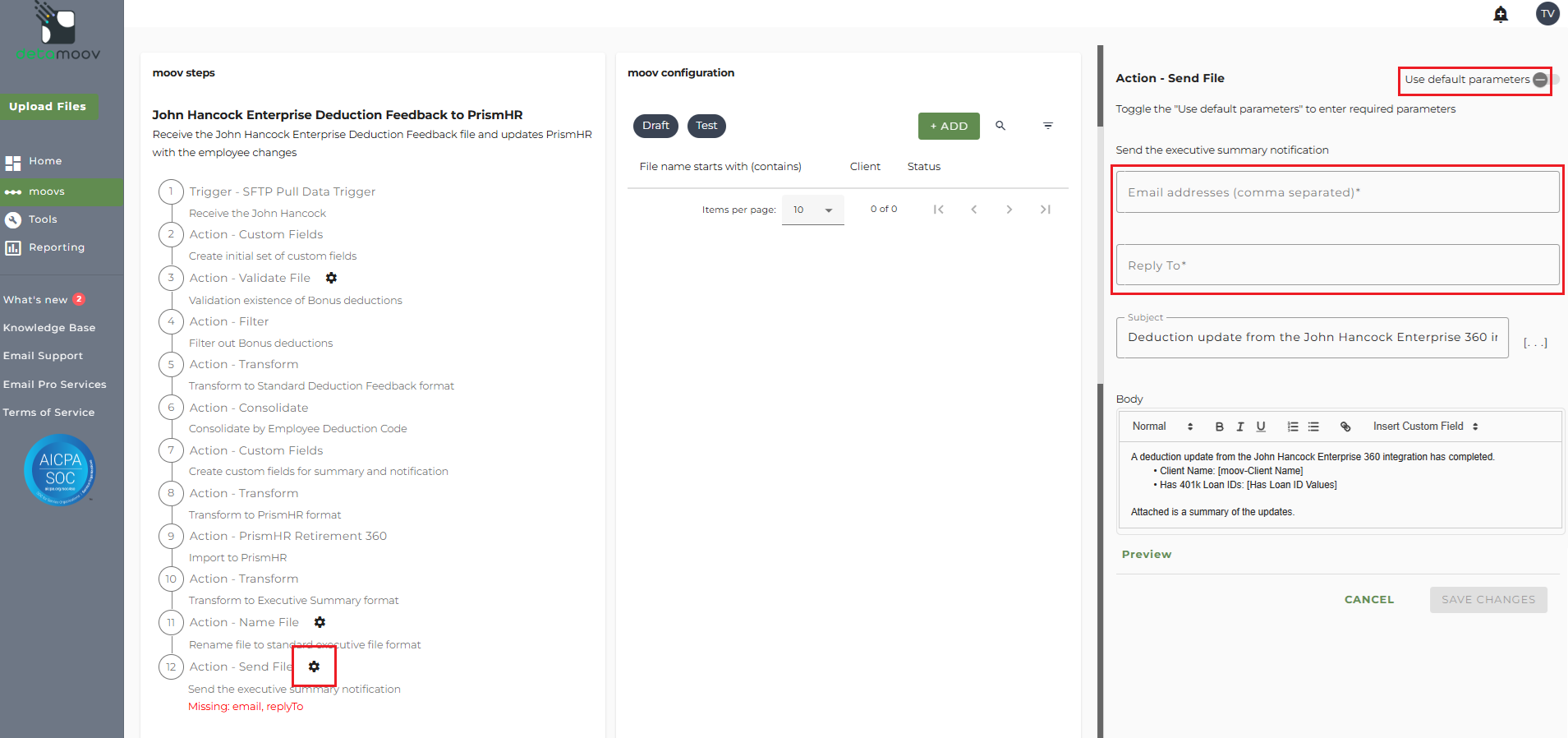Select step Action - Filter
1568x738 pixels.
pos(229,321)
